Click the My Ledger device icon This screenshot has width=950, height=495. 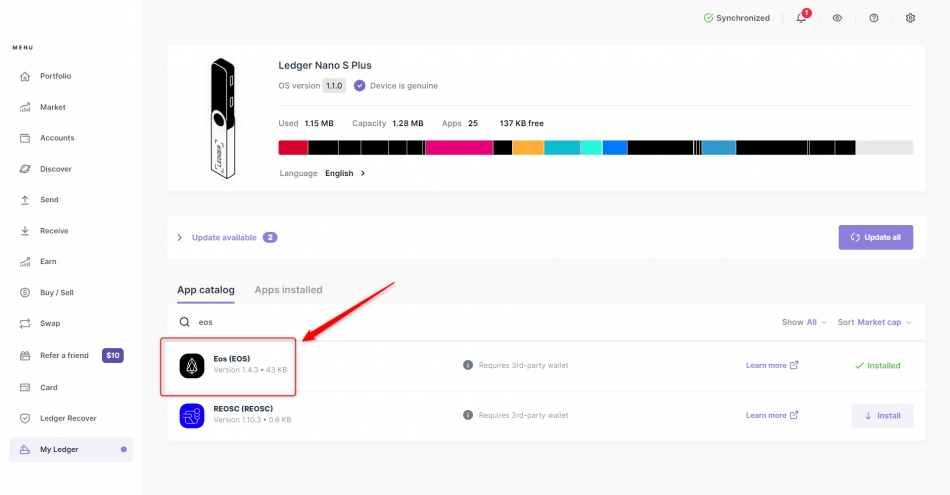(x=25, y=450)
